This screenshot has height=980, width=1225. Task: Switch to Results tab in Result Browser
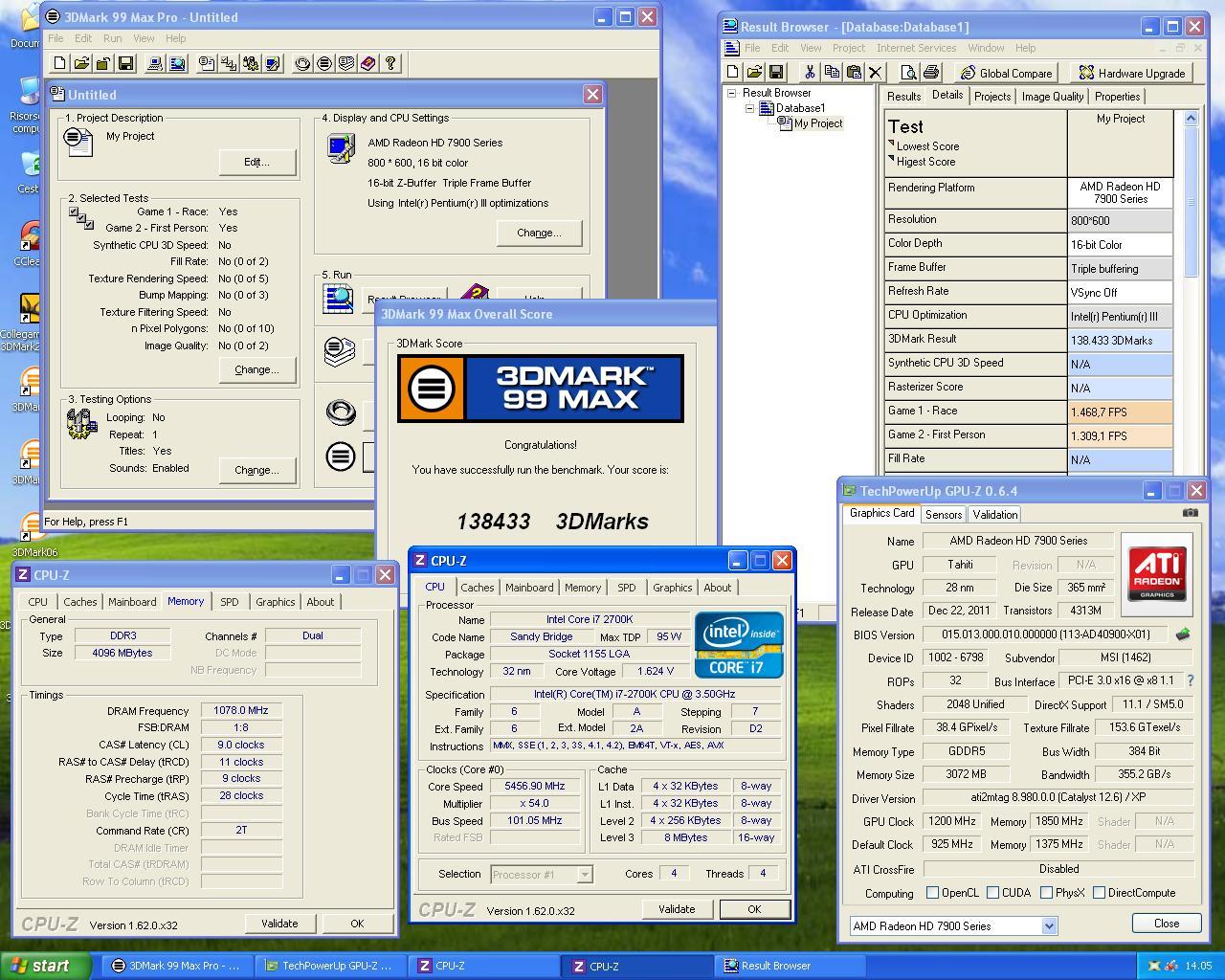point(903,97)
